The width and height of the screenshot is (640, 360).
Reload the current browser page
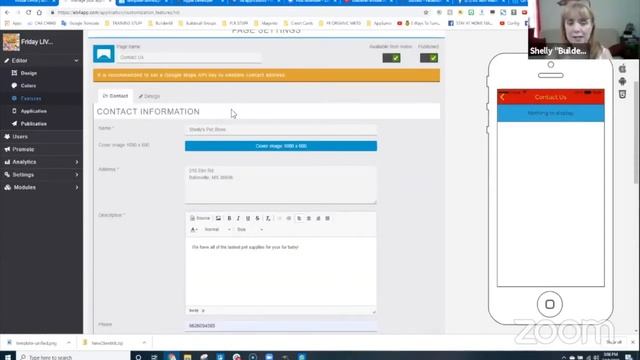28,13
